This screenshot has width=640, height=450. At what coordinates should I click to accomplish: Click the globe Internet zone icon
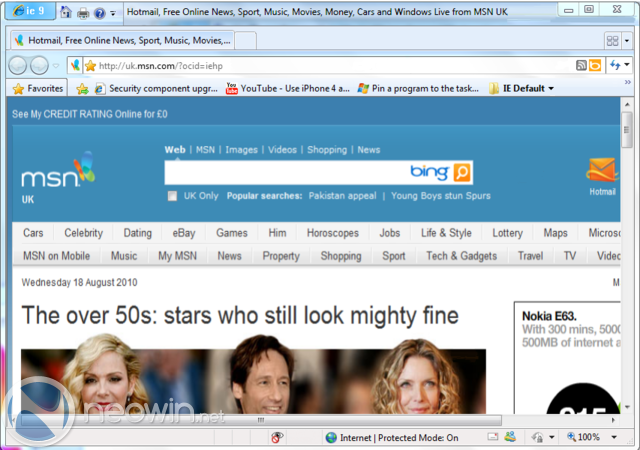[331, 438]
